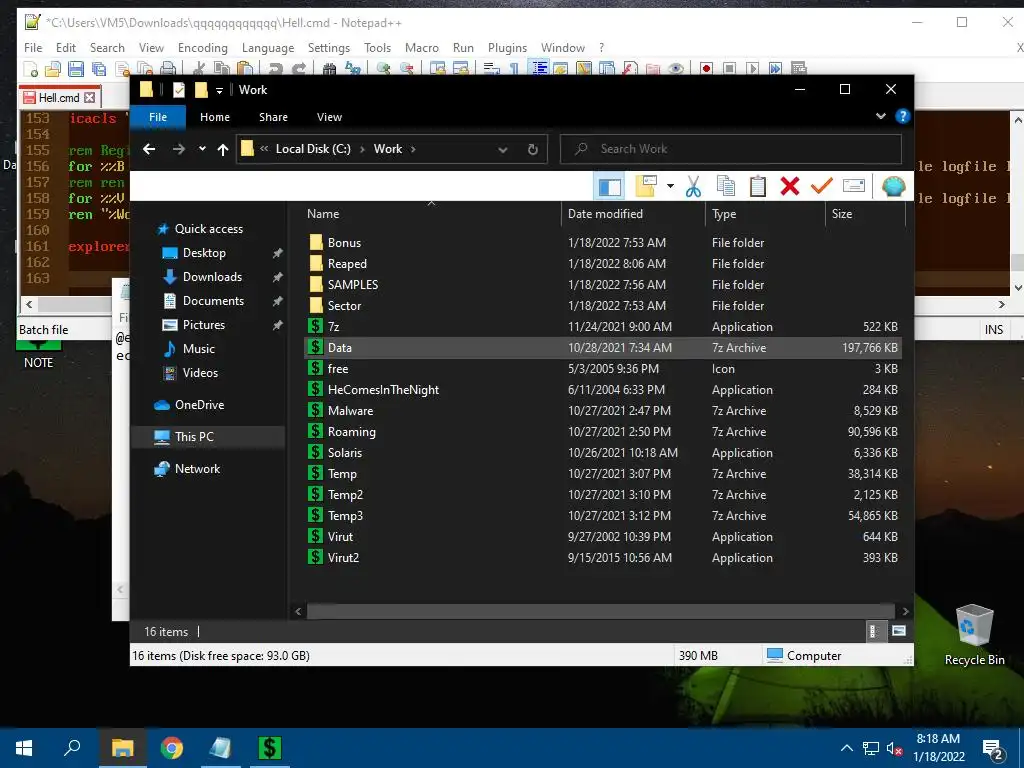The width and height of the screenshot is (1024, 768).
Task: Click the taskbar search magnifier
Action: click(72, 748)
